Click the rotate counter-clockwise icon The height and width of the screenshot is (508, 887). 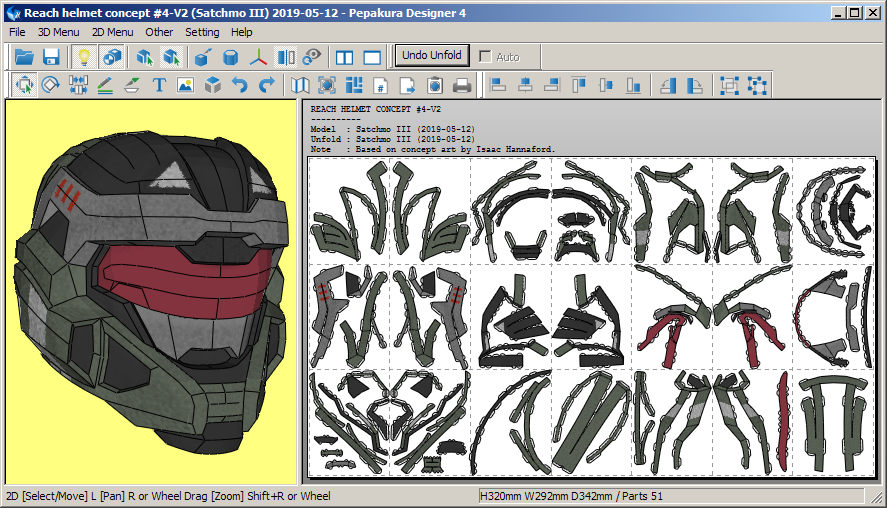[x=668, y=85]
